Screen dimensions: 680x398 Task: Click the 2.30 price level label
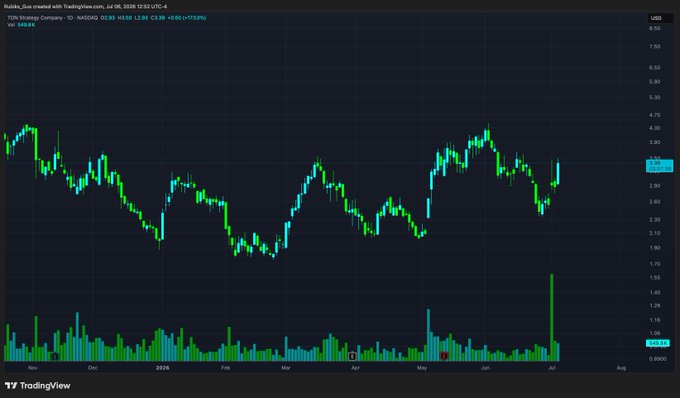tap(654, 220)
